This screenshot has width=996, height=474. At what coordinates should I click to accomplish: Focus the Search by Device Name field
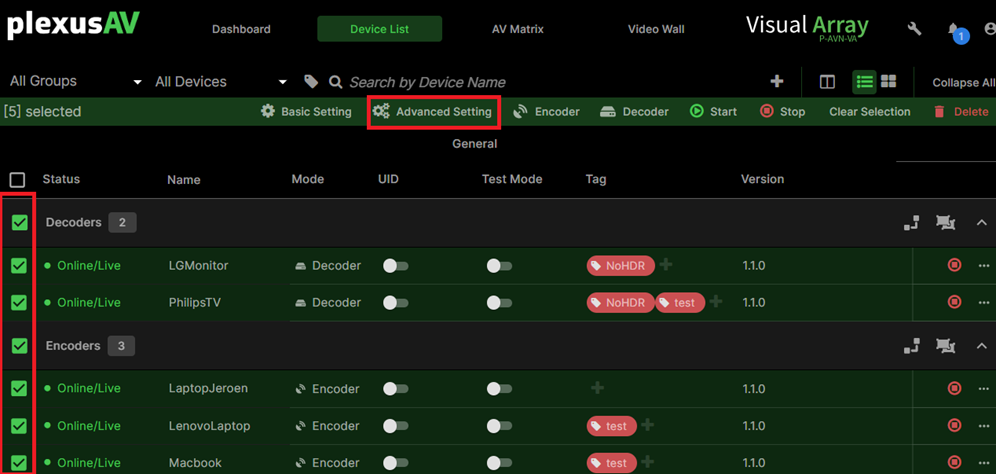[x=427, y=82]
